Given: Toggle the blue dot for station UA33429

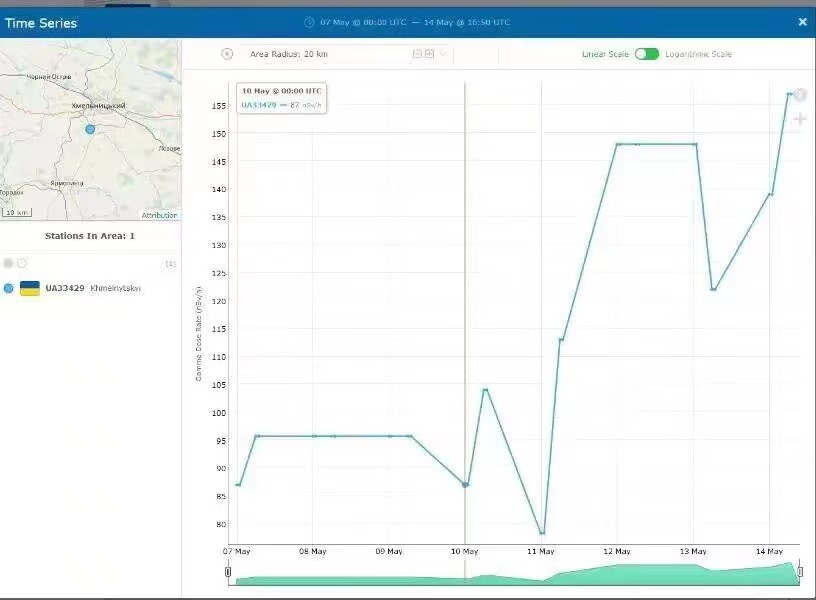Looking at the screenshot, I should point(9,288).
